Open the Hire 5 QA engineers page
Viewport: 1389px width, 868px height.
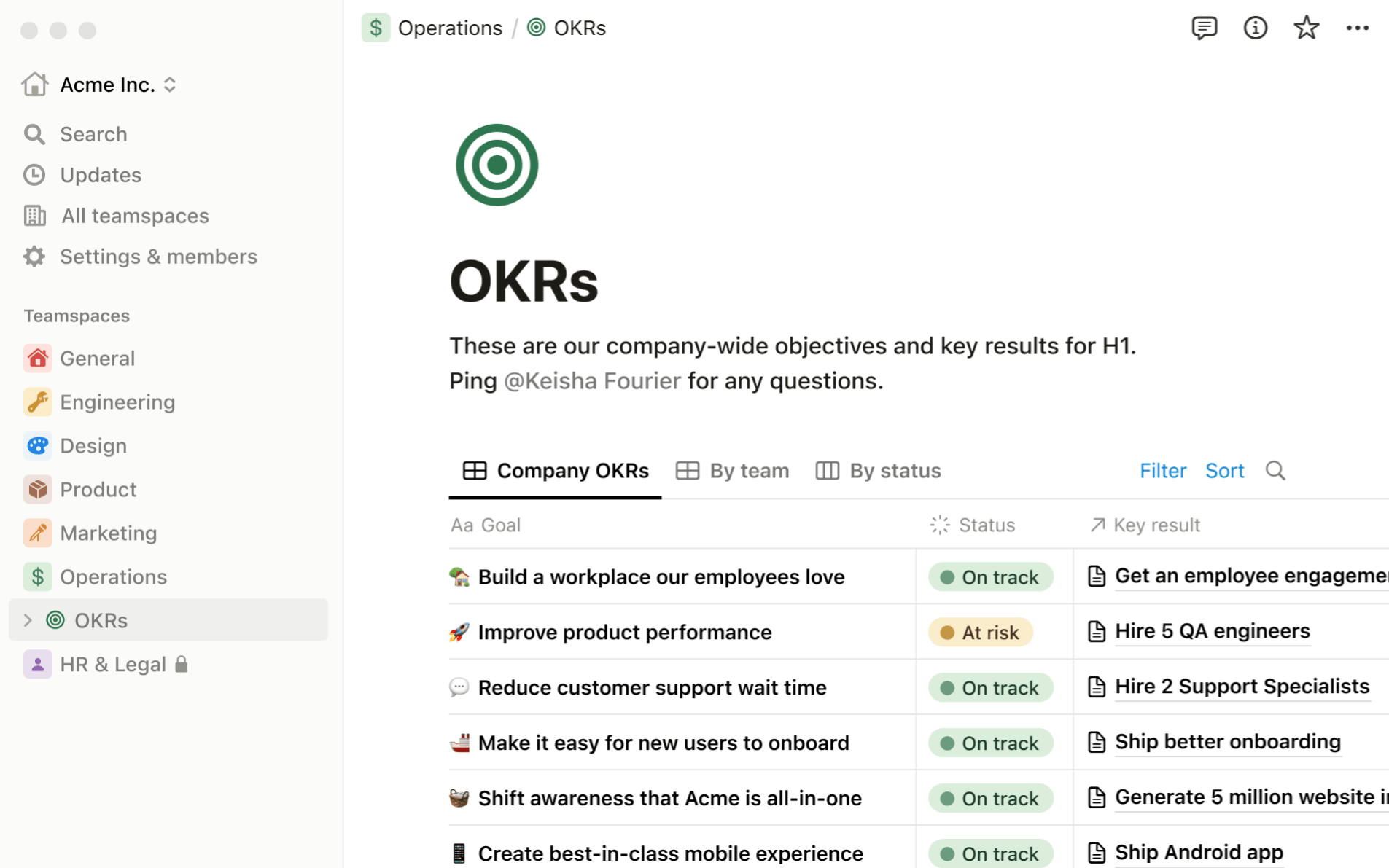[1211, 631]
